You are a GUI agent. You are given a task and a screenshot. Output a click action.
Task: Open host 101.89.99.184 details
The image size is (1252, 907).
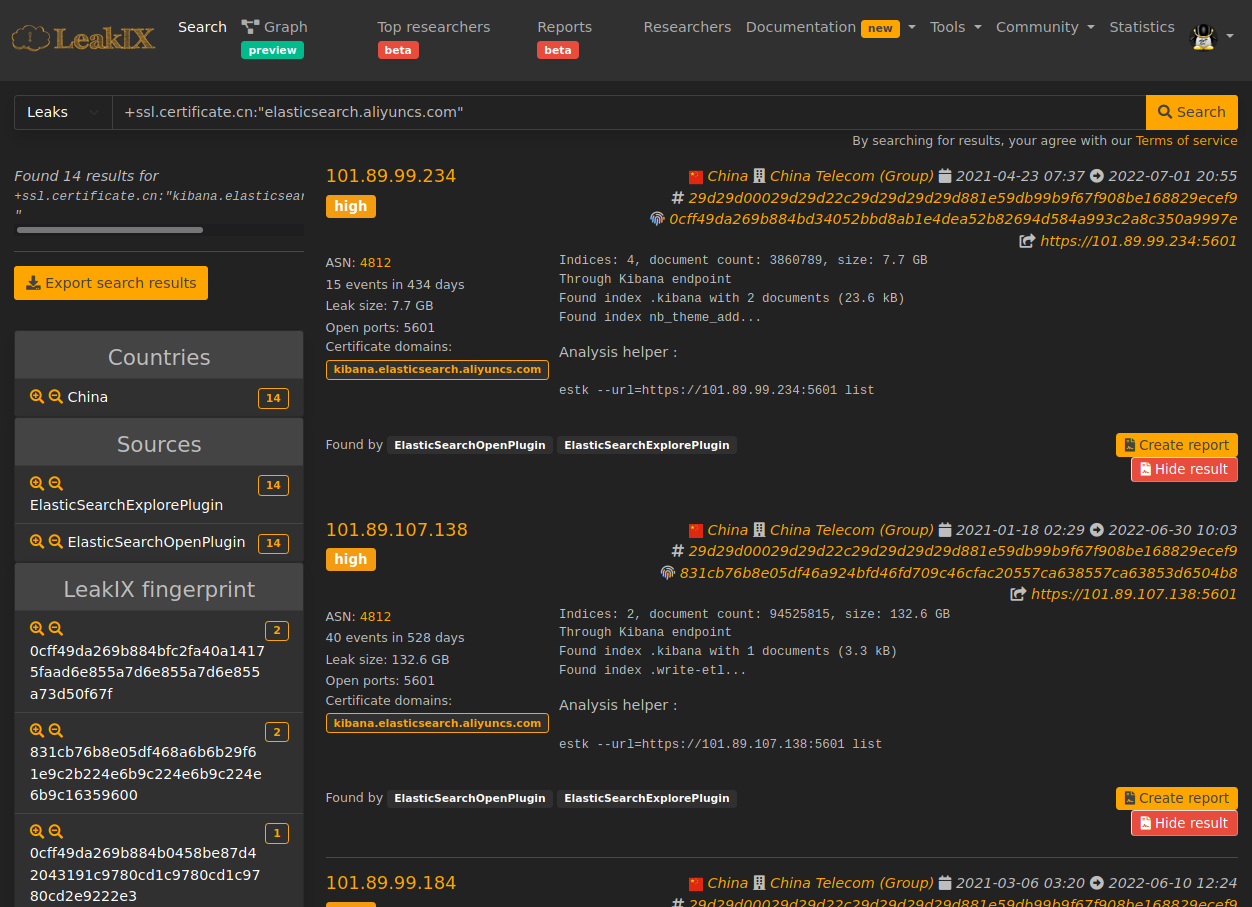pyautogui.click(x=391, y=883)
